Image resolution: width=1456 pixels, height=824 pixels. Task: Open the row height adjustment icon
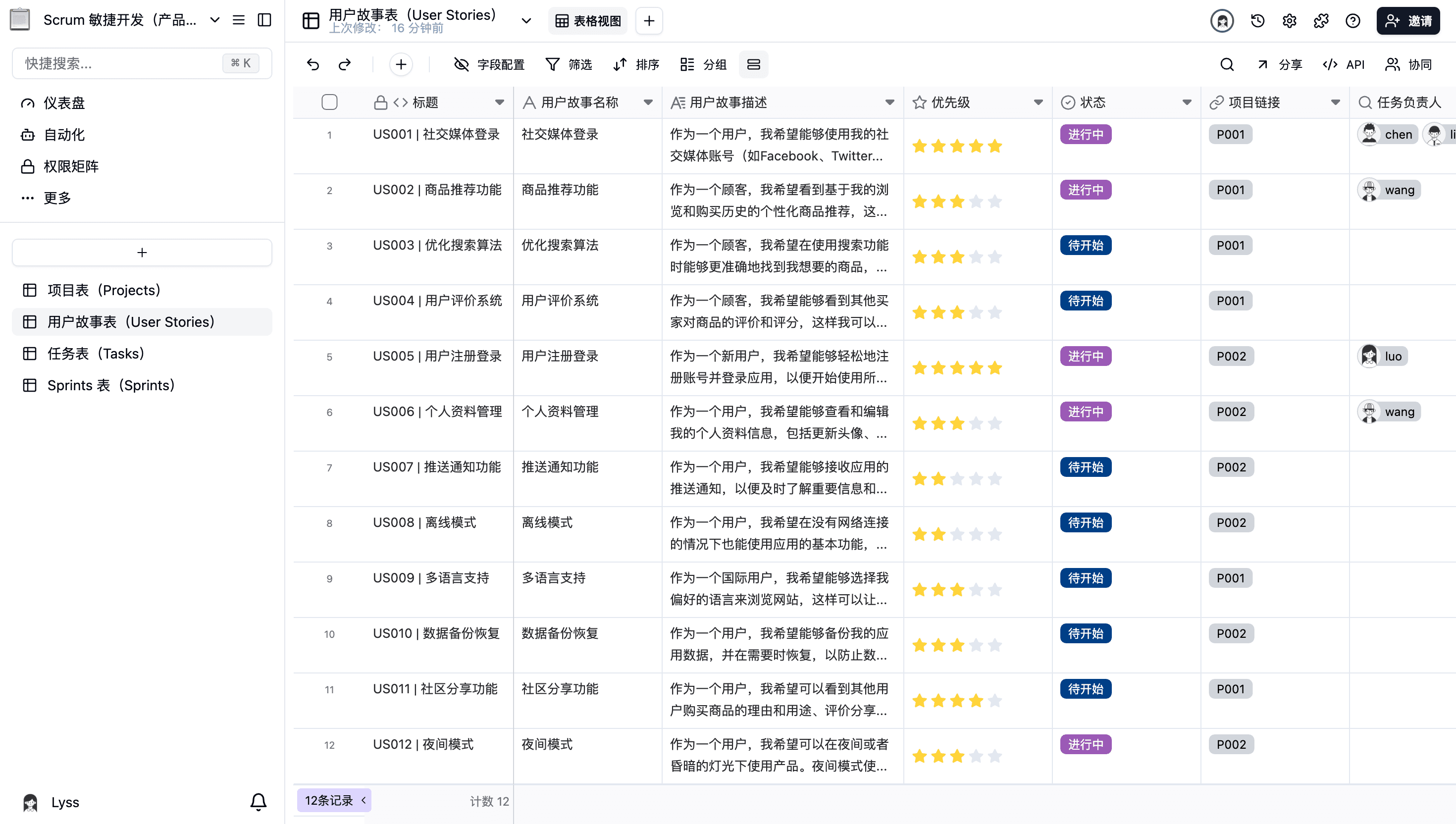pos(754,64)
